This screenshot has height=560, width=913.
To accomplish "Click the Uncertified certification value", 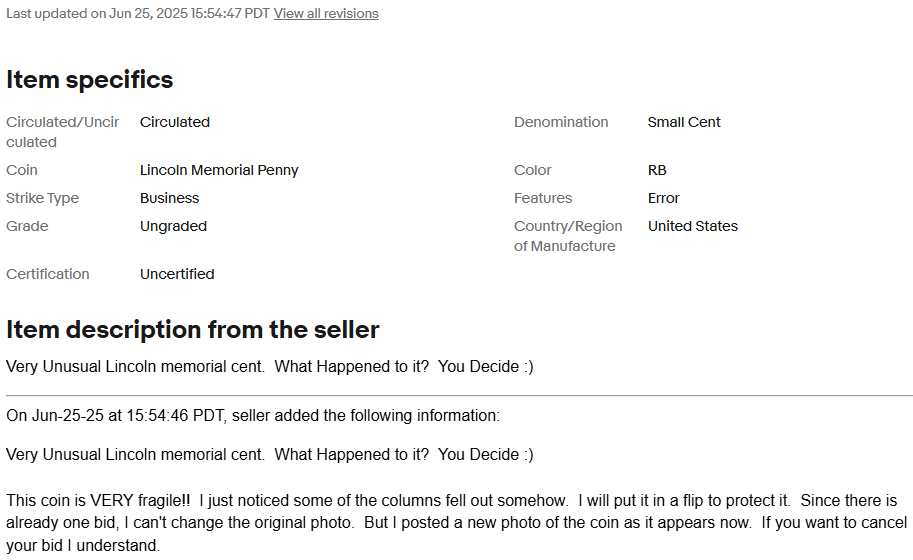I will coord(177,274).
